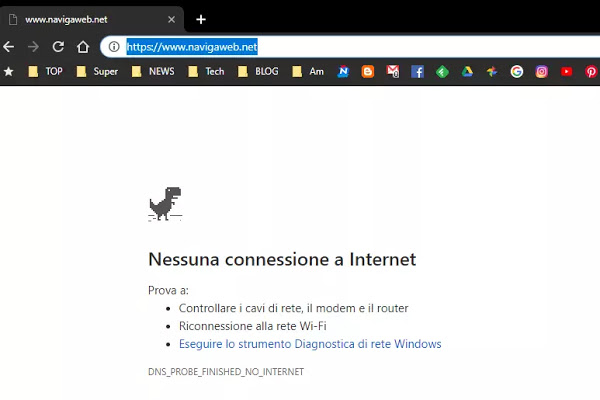
Task: Open the Instagram bookmark
Action: coord(541,72)
